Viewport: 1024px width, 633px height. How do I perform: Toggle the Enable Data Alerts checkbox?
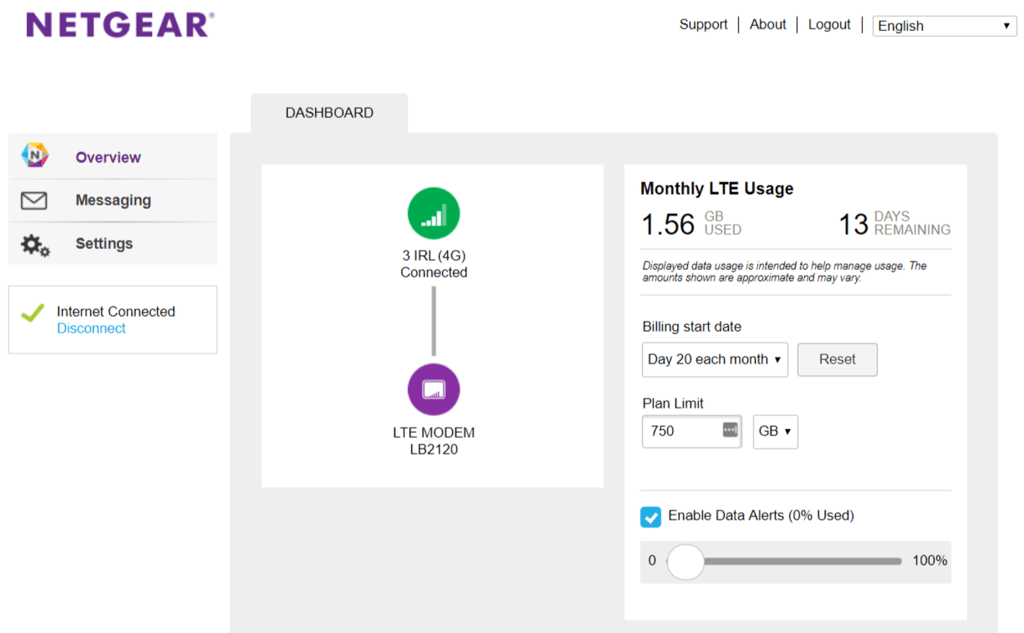click(x=651, y=517)
